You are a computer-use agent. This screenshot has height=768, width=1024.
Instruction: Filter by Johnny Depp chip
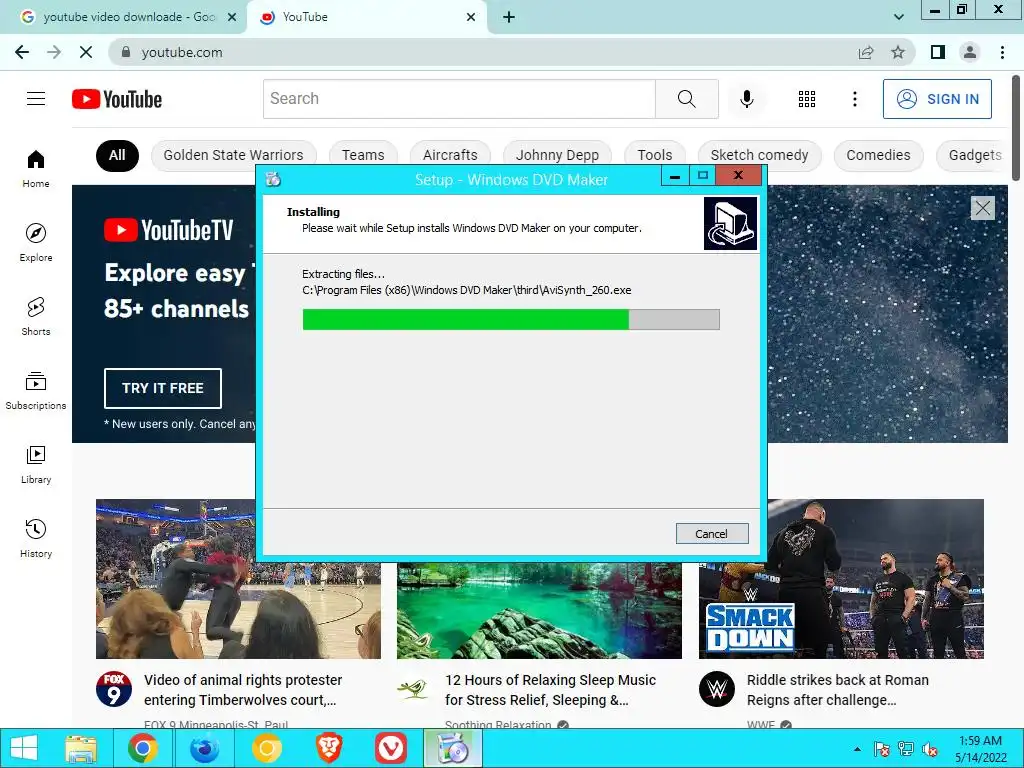pyautogui.click(x=557, y=155)
